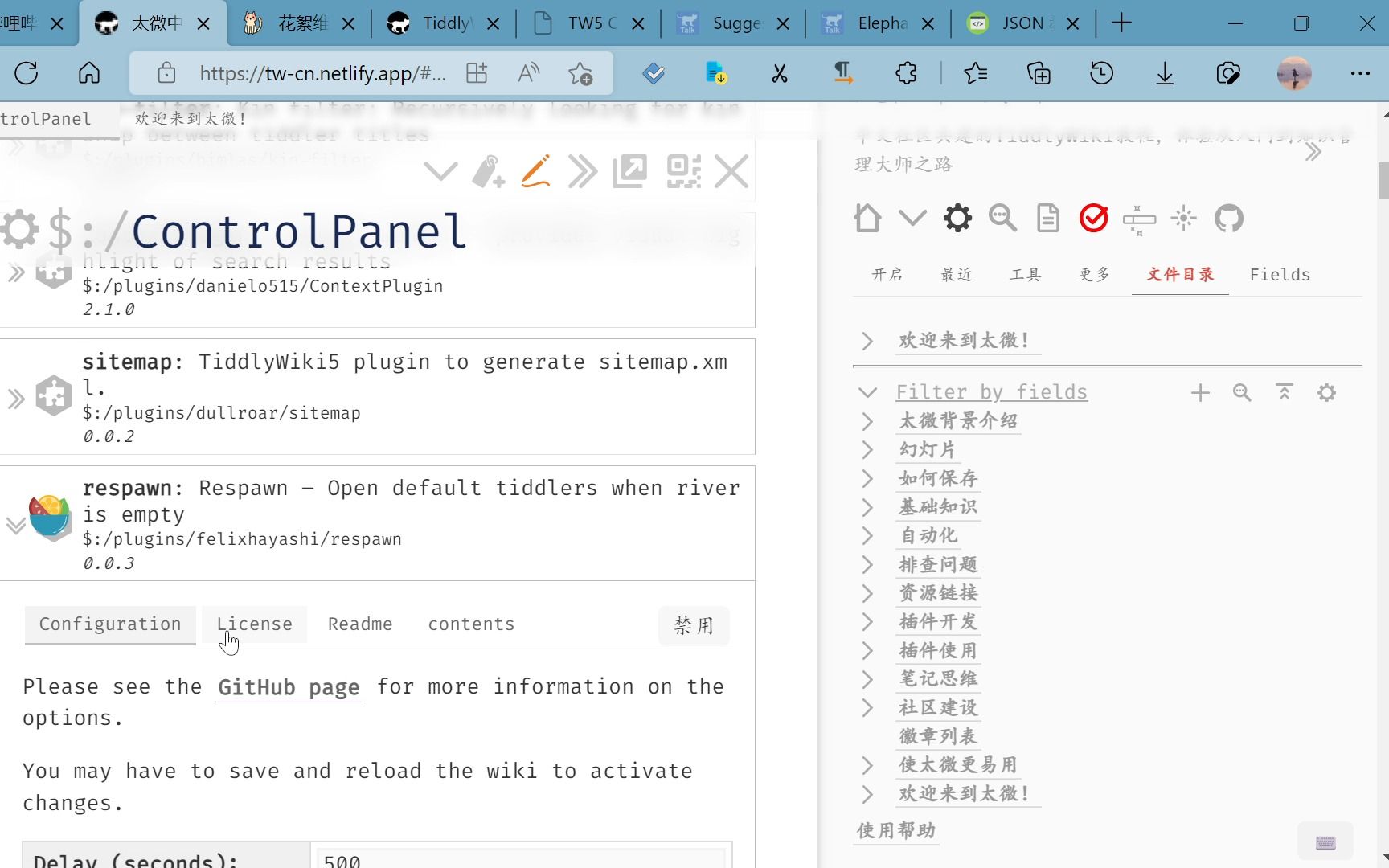Open a new browser tab
Image resolution: width=1389 pixels, height=868 pixels.
[x=1121, y=23]
